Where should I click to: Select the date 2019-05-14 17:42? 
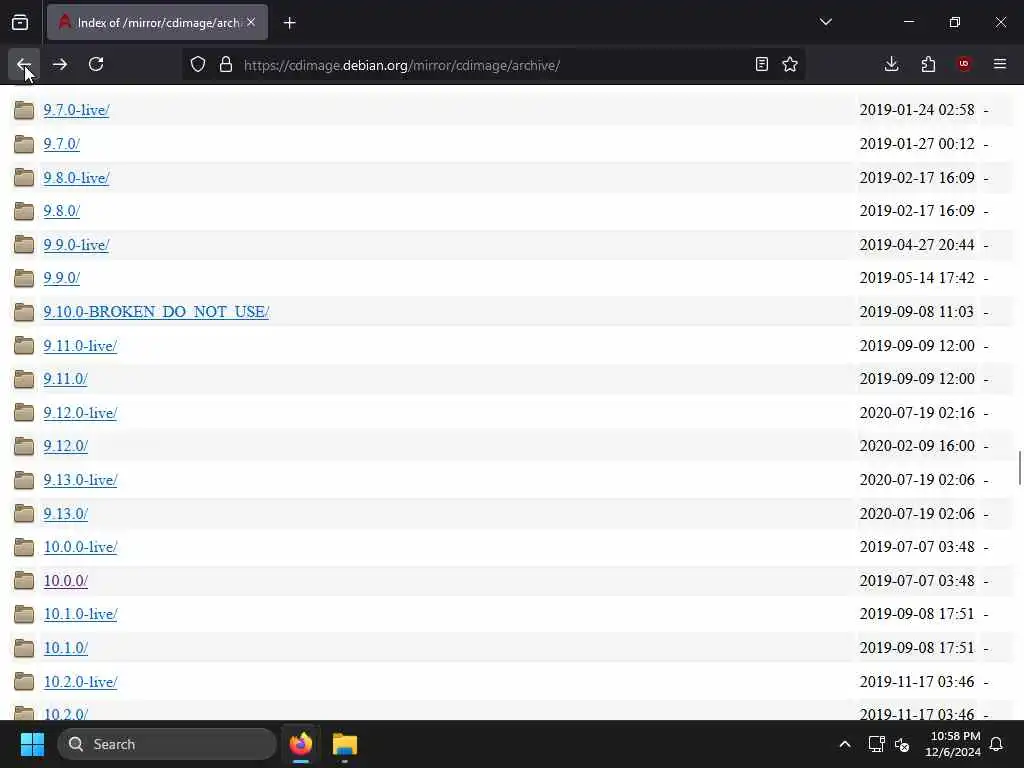pyautogui.click(x=917, y=278)
